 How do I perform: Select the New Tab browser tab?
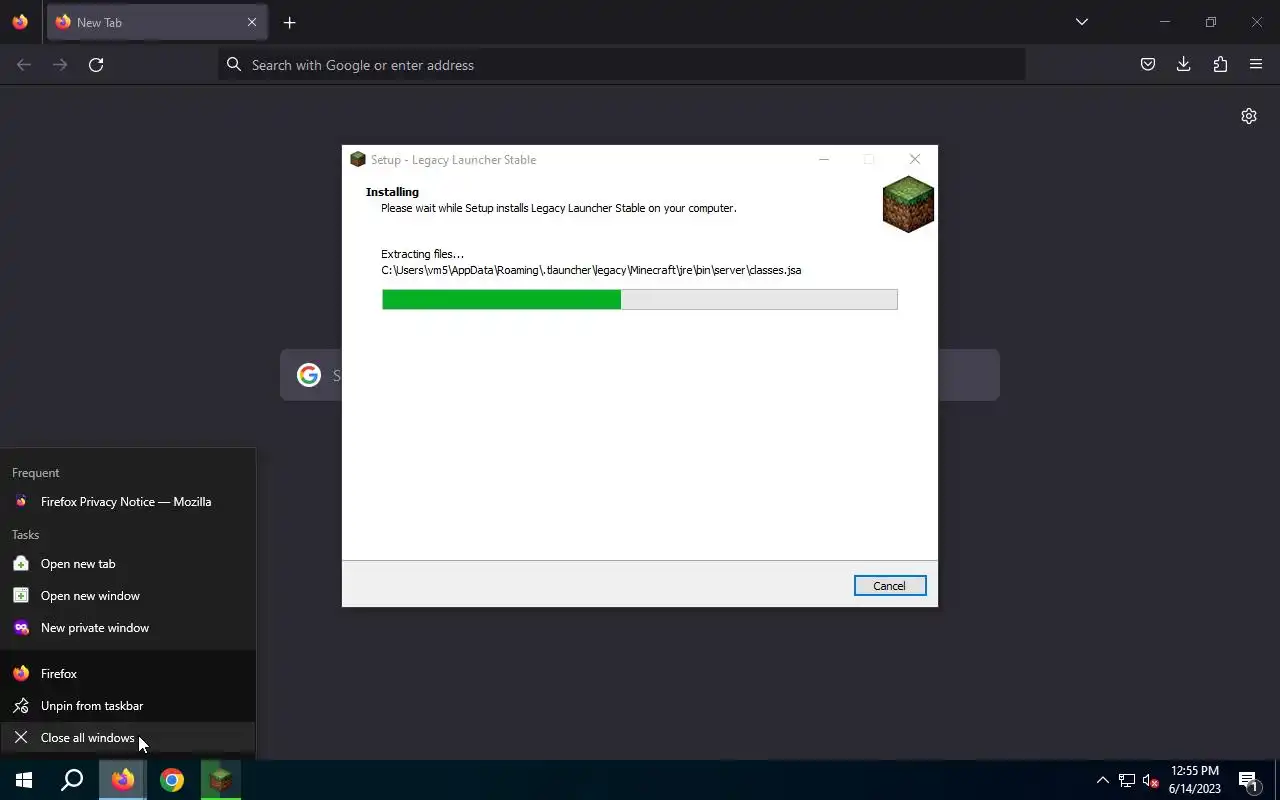(x=157, y=22)
